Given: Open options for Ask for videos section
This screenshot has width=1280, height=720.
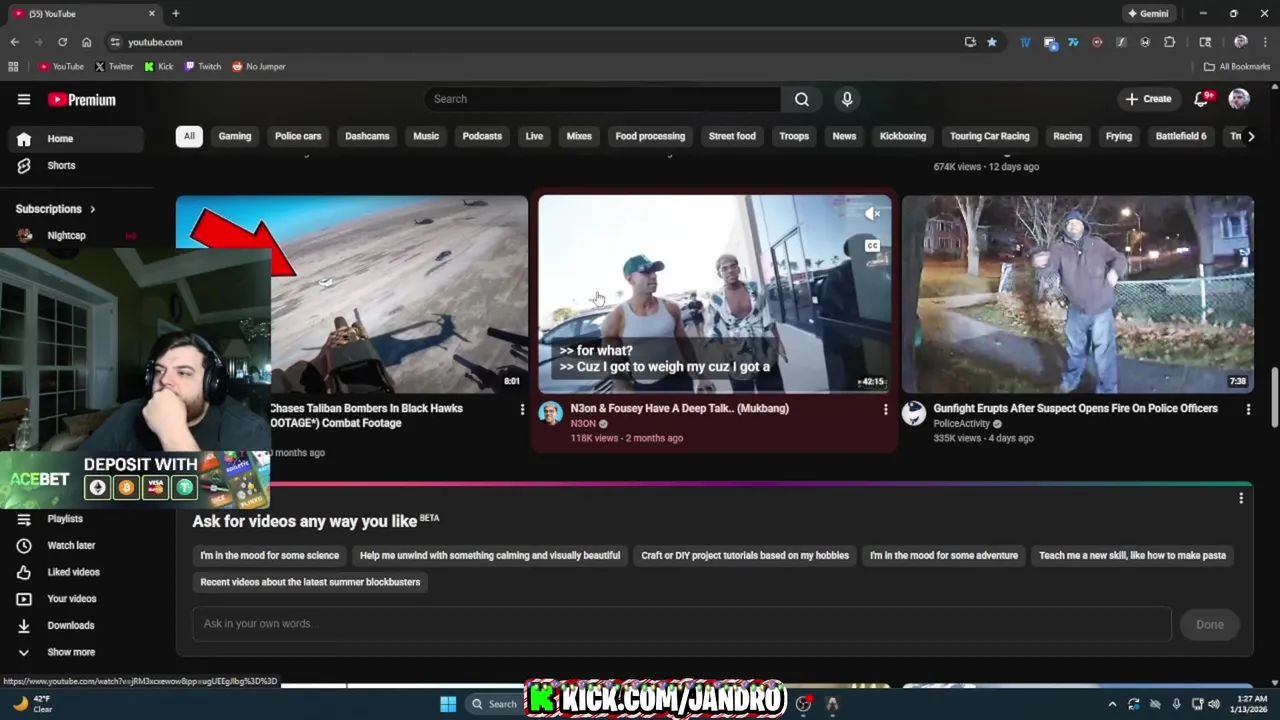Looking at the screenshot, I should (1241, 498).
